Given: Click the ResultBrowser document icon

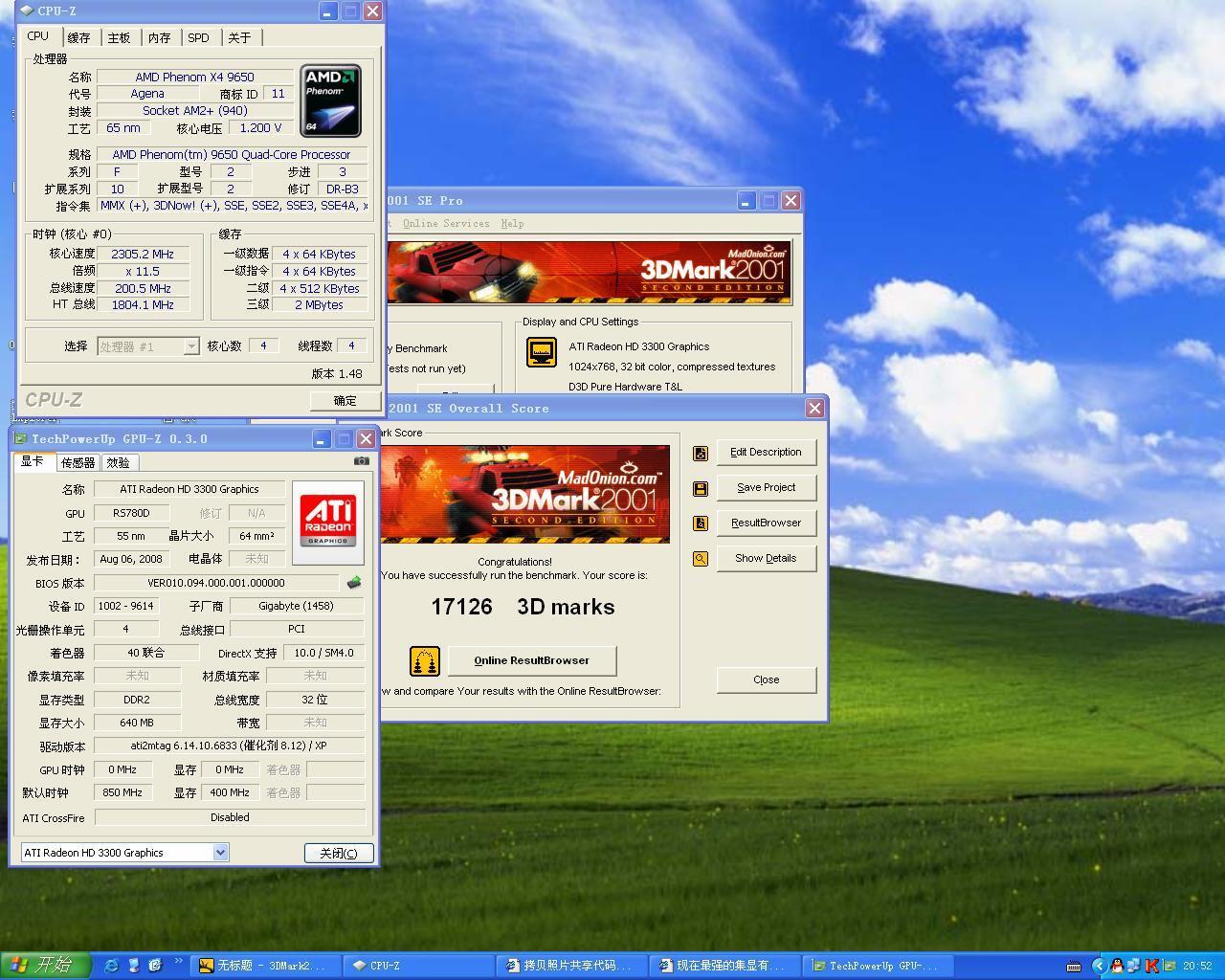Looking at the screenshot, I should click(x=701, y=523).
